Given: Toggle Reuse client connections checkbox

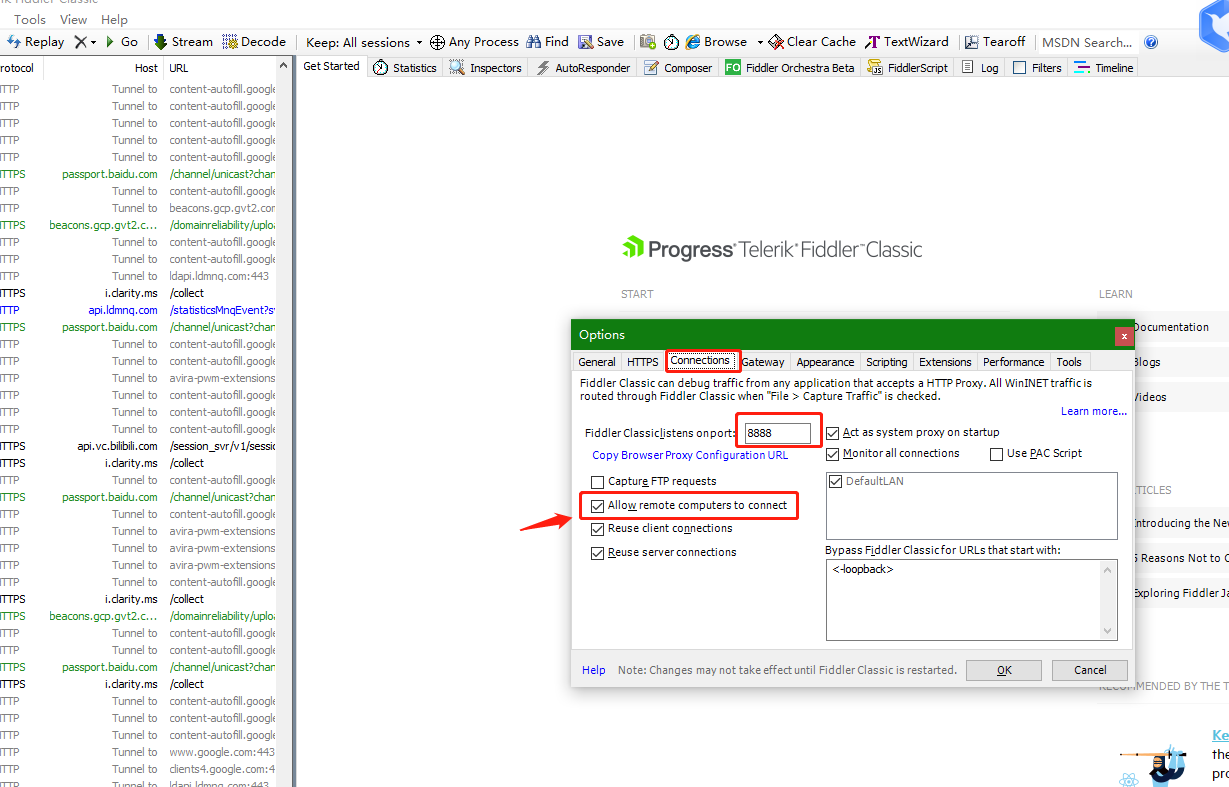Looking at the screenshot, I should click(598, 529).
